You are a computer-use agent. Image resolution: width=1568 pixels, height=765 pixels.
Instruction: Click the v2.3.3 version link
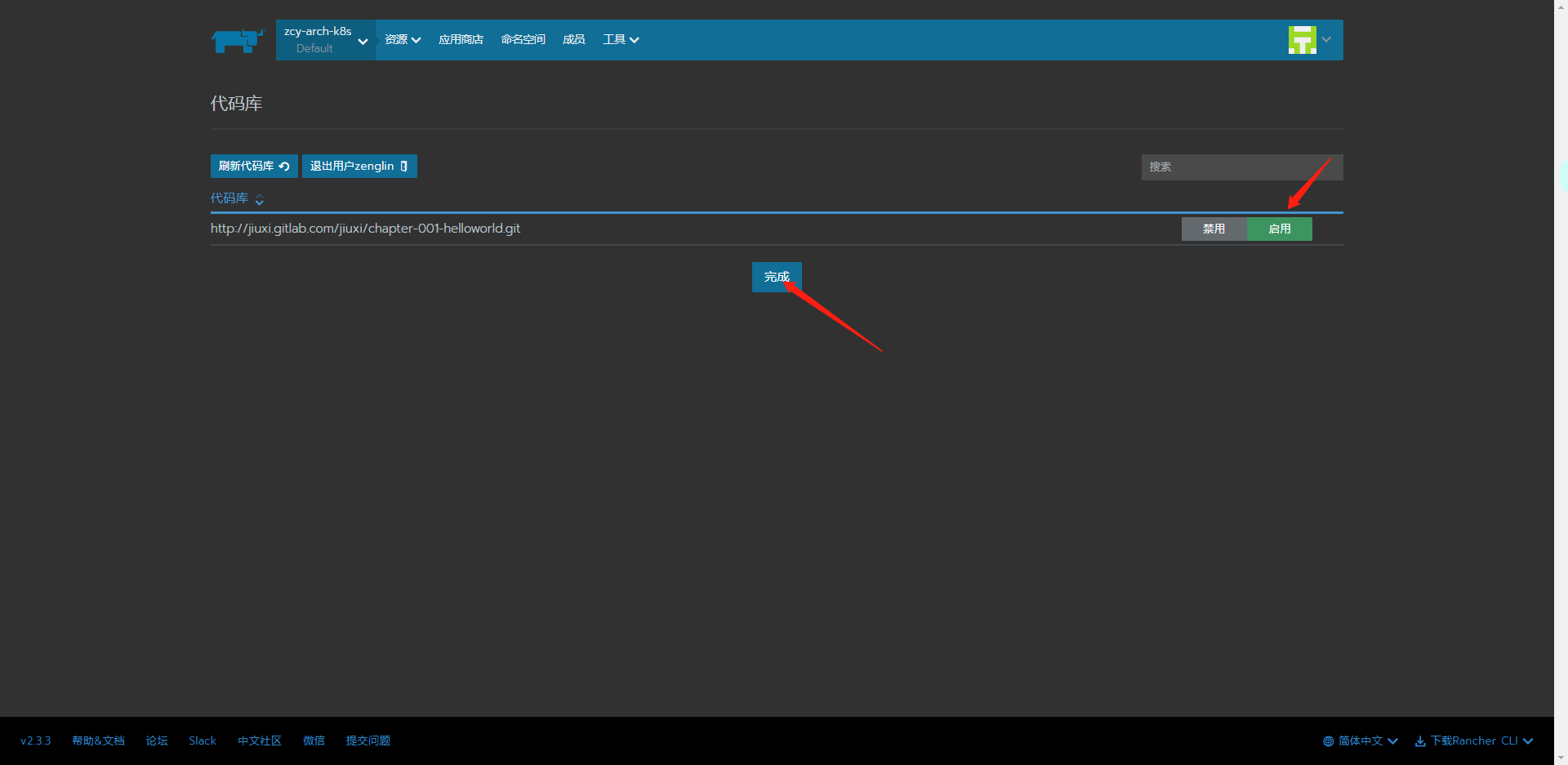(36, 741)
